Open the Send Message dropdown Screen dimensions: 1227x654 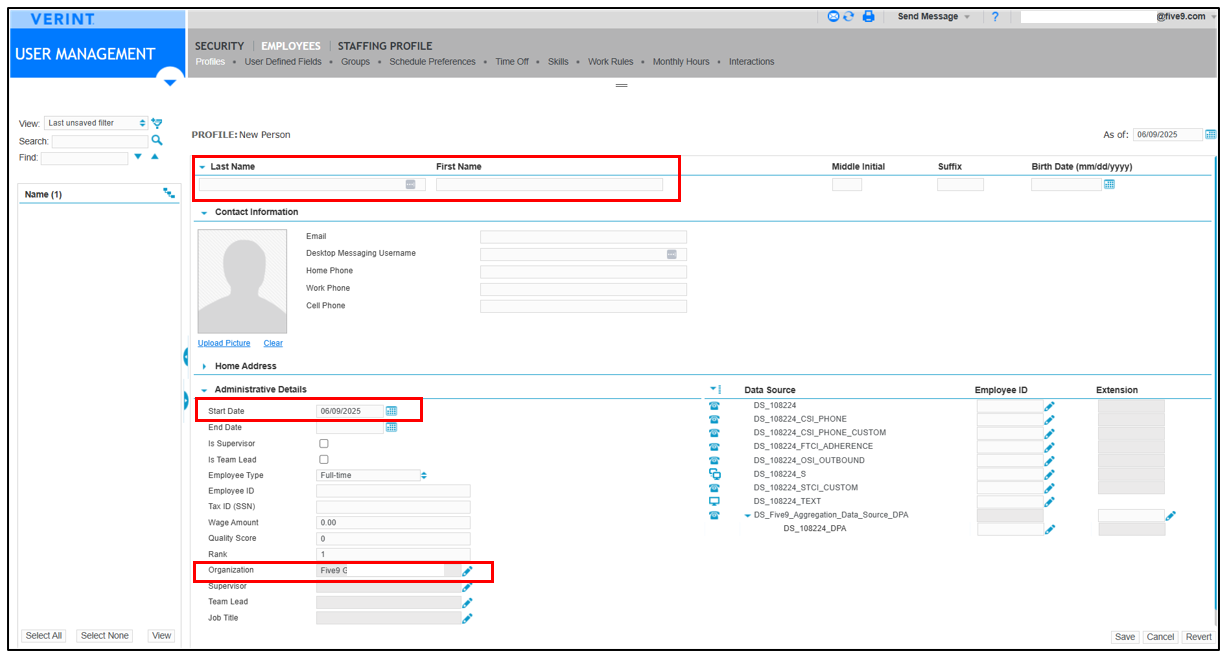point(933,17)
